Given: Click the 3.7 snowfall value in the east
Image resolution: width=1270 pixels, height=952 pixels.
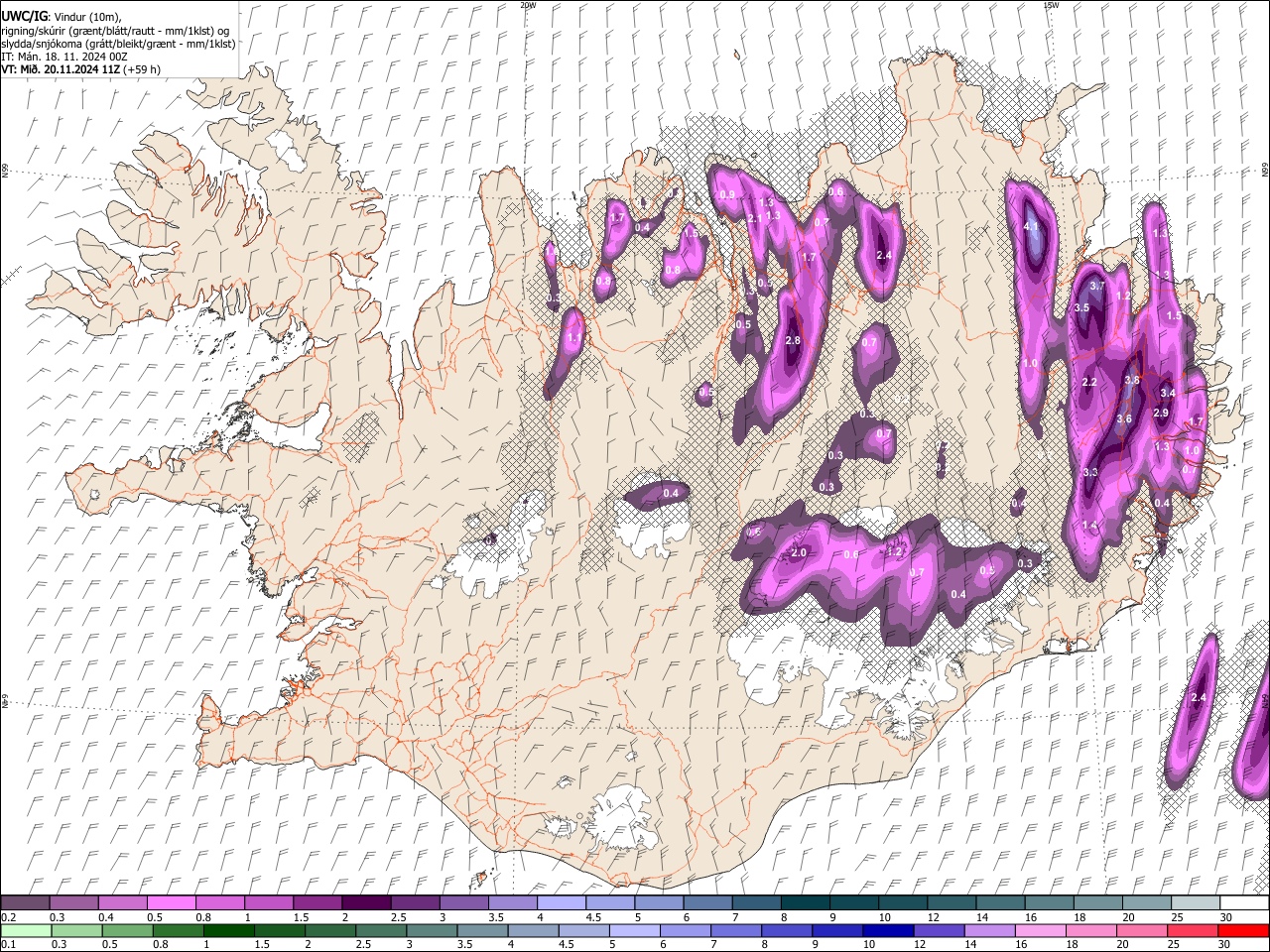Looking at the screenshot, I should (x=1097, y=287).
